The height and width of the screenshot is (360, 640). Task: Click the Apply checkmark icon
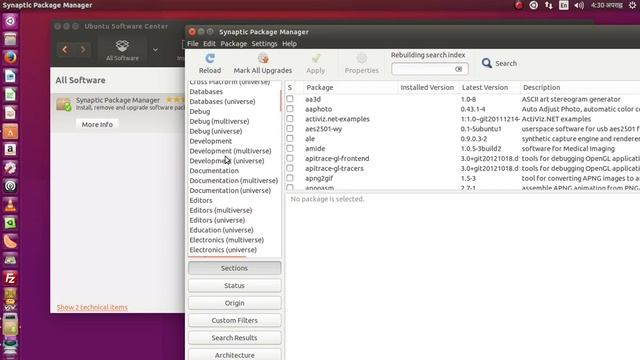click(316, 59)
